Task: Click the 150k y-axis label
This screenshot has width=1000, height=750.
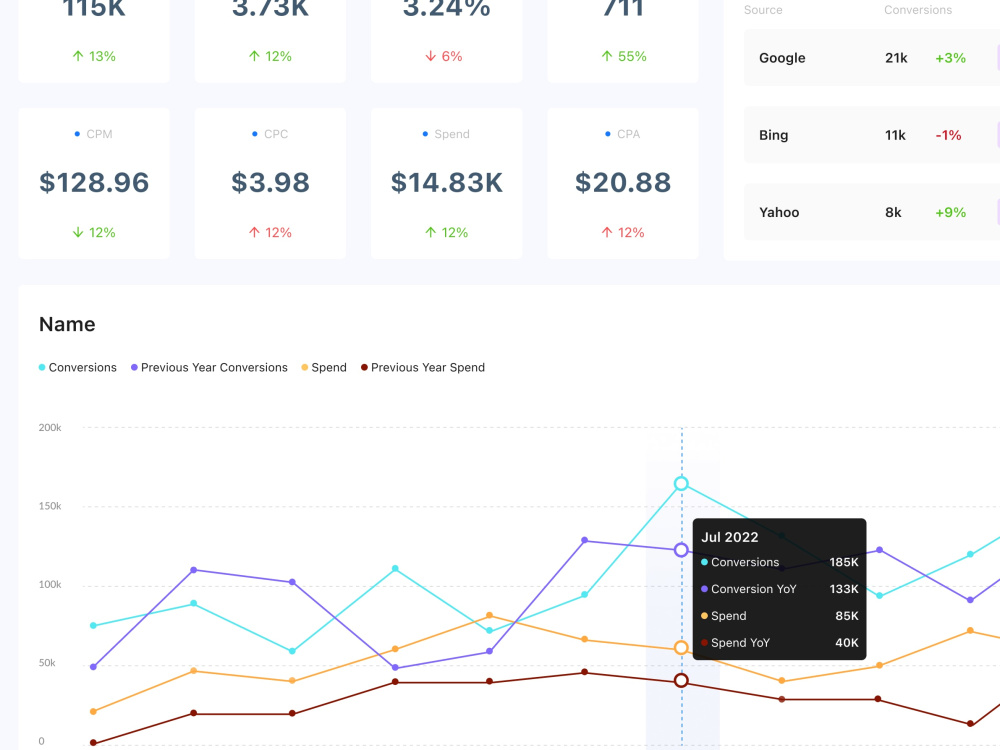Action: 50,506
